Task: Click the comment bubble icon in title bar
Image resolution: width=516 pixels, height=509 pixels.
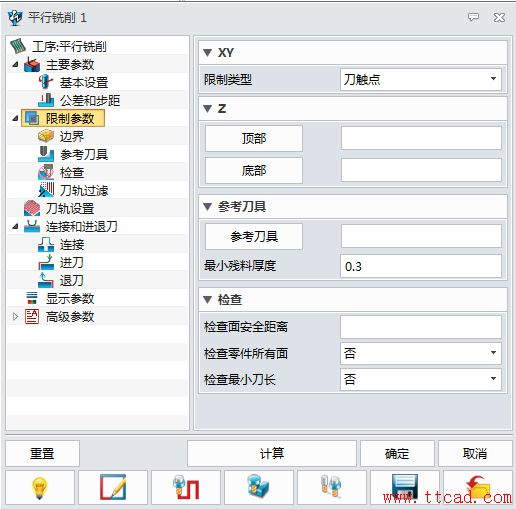Action: 473,17
